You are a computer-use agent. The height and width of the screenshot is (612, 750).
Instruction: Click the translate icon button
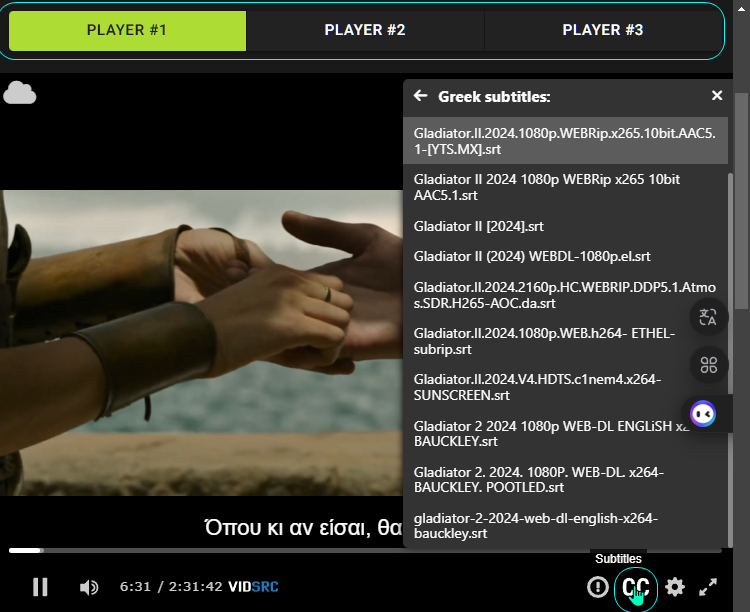pyautogui.click(x=708, y=317)
